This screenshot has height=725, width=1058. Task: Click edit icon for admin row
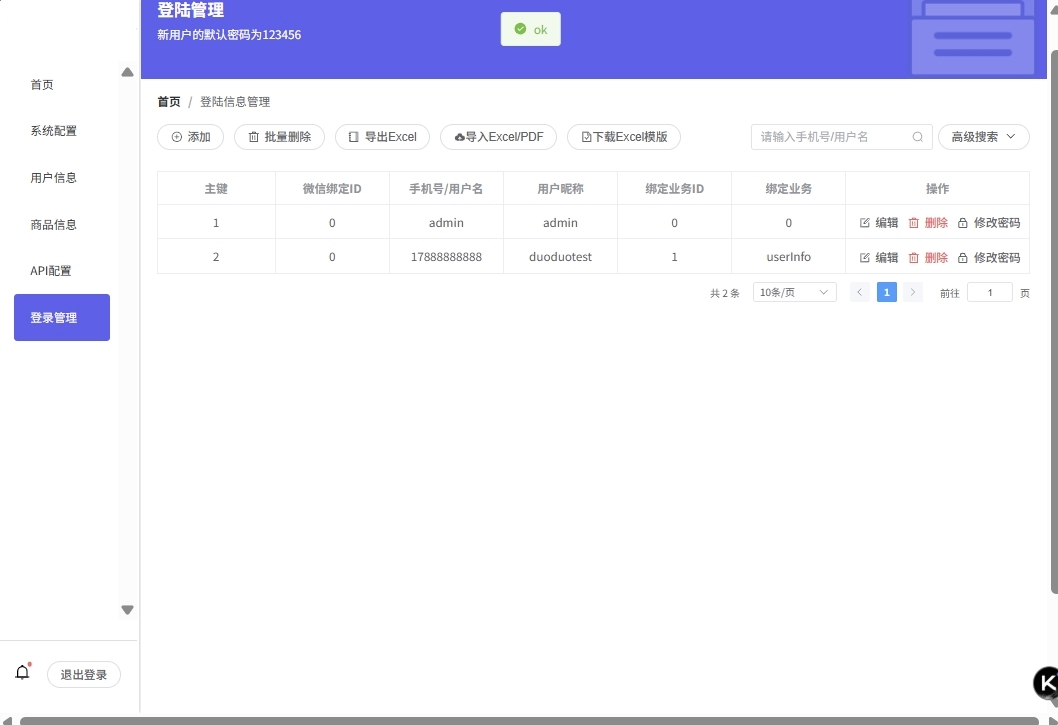pos(865,223)
